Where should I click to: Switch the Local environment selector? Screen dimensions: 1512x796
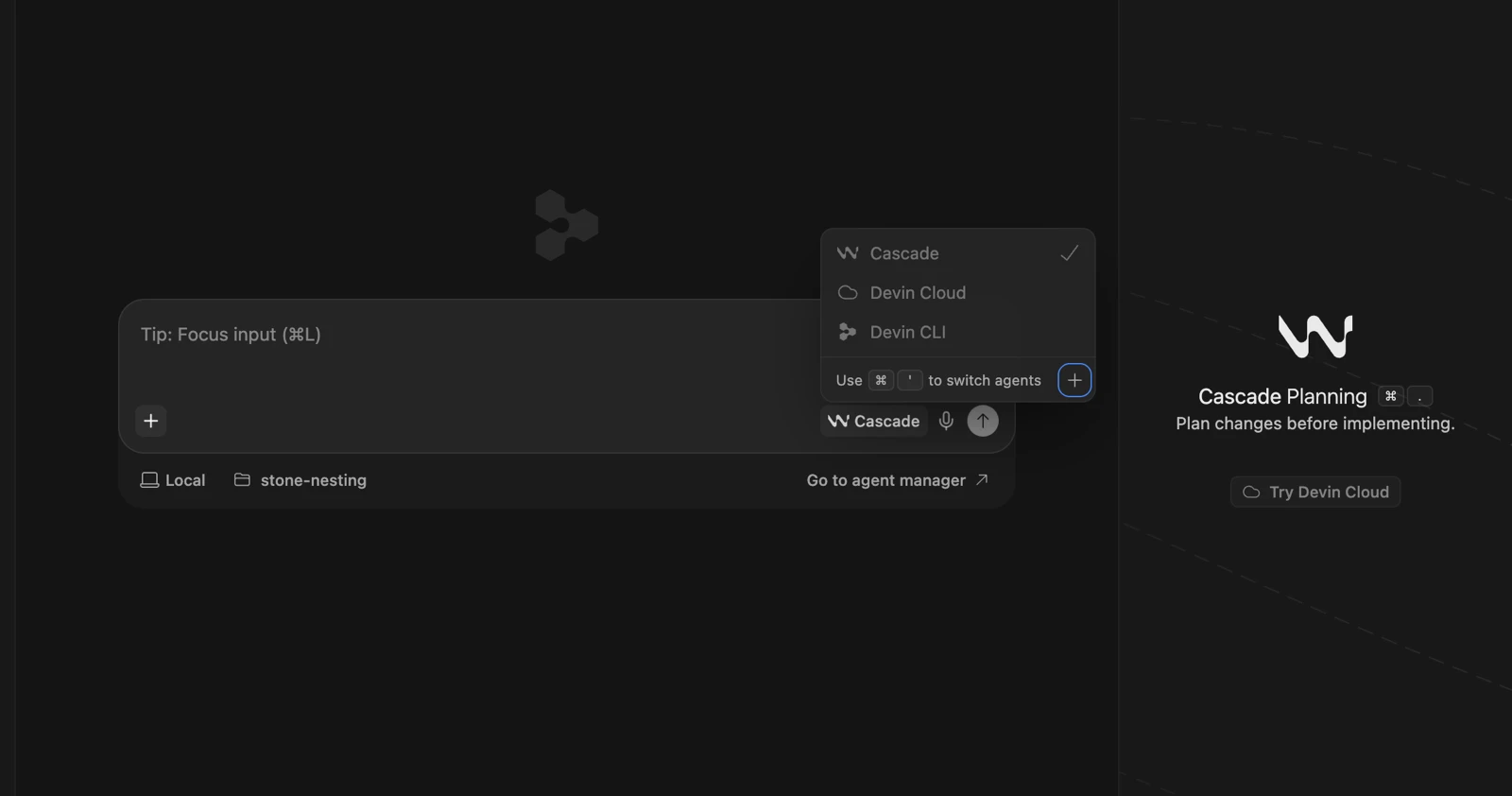[x=173, y=480]
